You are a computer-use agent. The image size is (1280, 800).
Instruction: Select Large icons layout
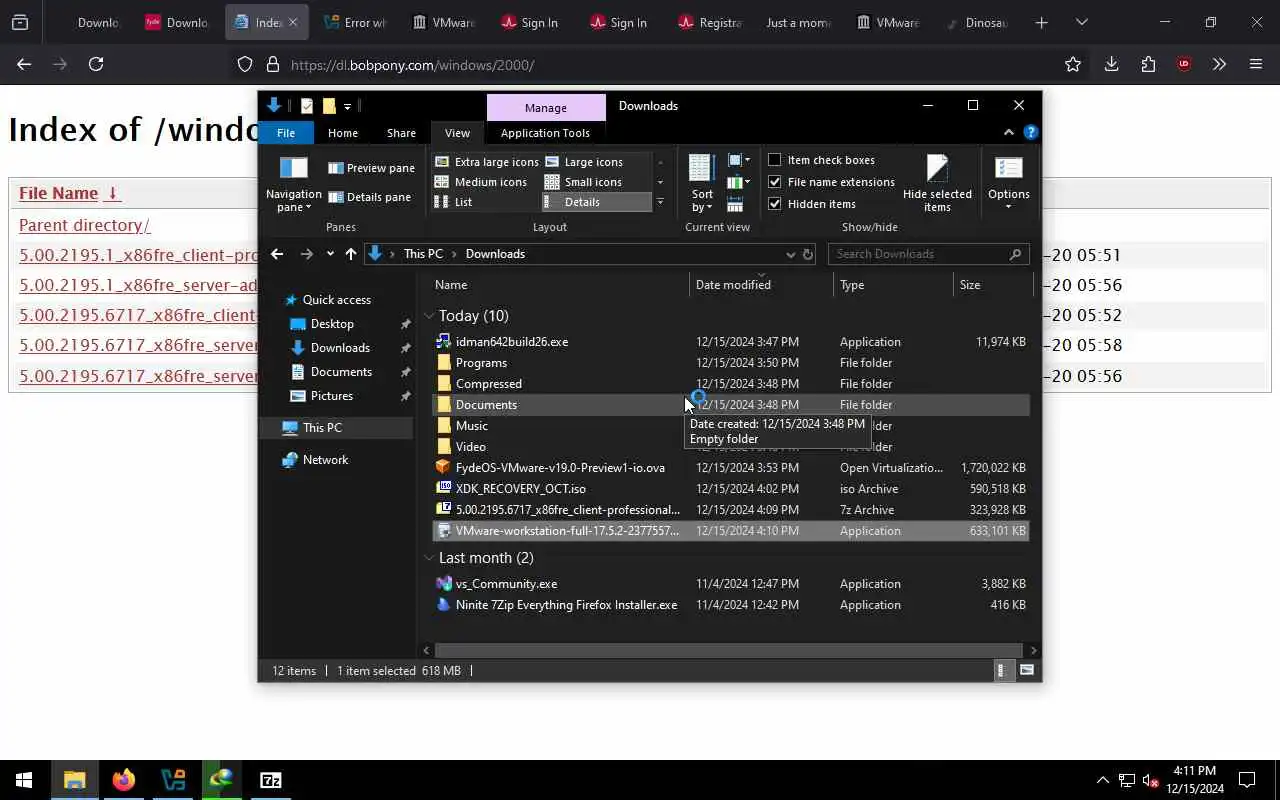pos(584,162)
